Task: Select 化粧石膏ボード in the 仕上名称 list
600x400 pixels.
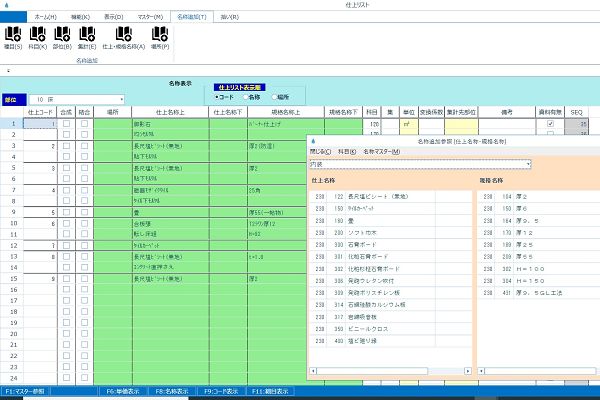Action: 390,256
